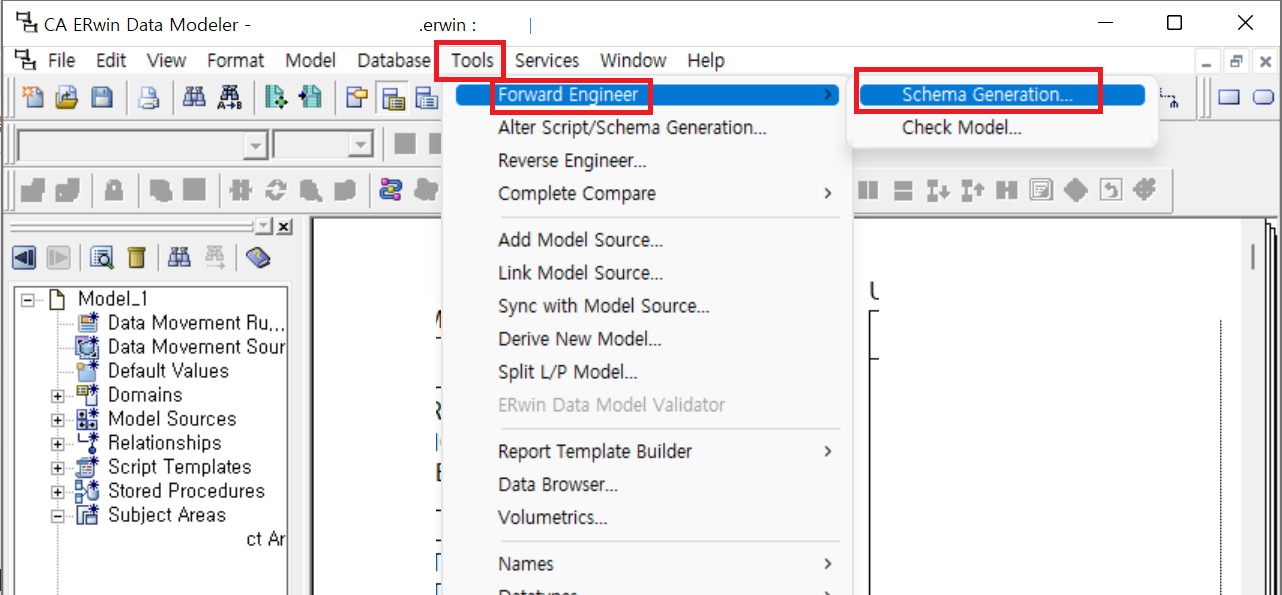Open the Edit menu
Screen dimensions: 1282x595
(111, 61)
